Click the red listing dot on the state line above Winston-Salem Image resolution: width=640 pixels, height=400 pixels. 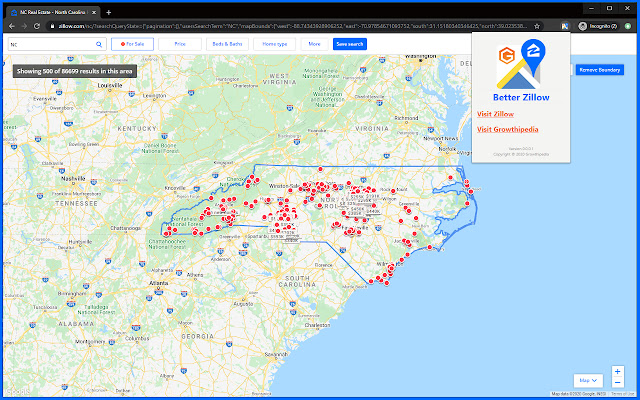320,169
